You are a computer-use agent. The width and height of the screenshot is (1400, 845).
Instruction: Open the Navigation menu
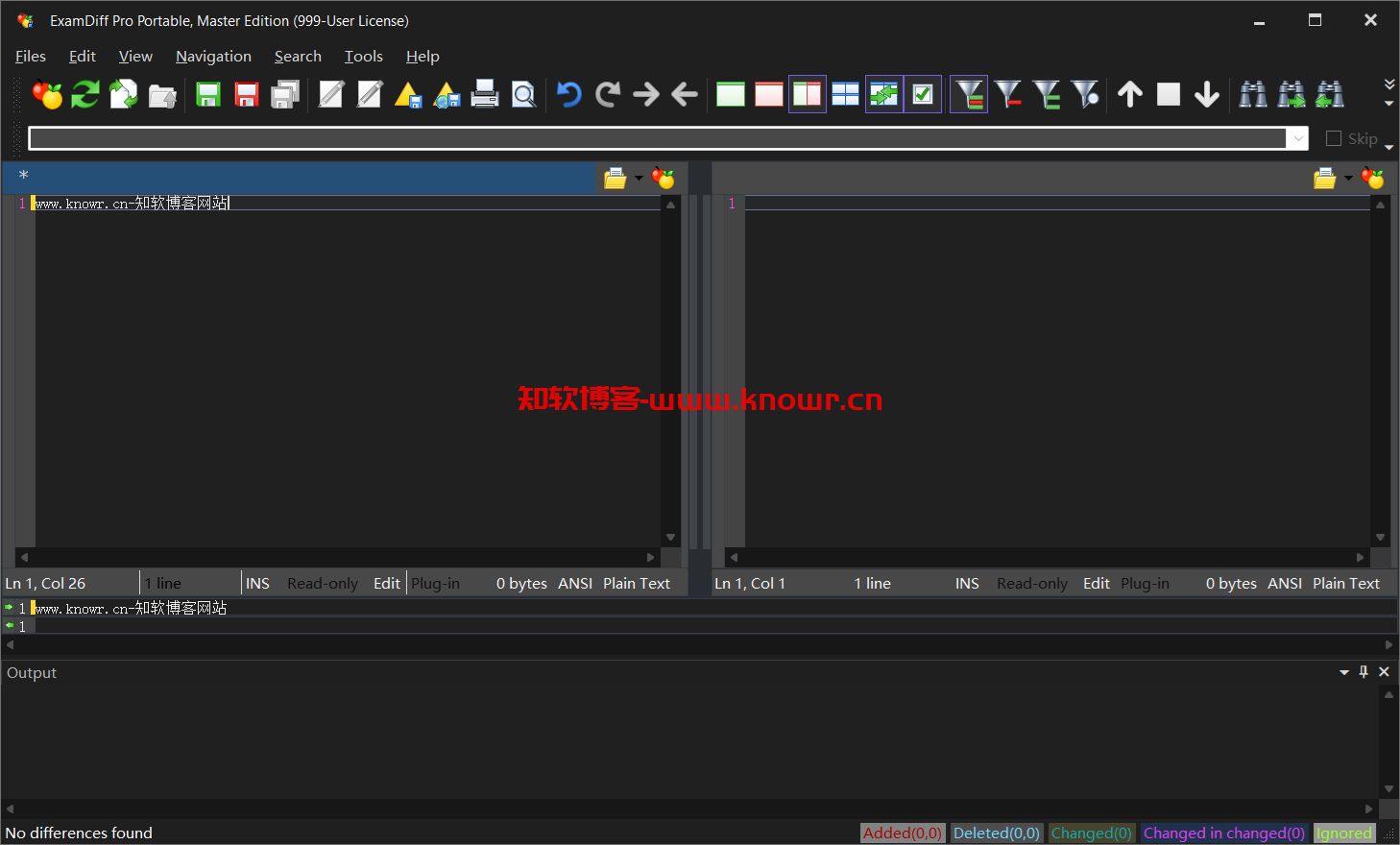tap(213, 57)
